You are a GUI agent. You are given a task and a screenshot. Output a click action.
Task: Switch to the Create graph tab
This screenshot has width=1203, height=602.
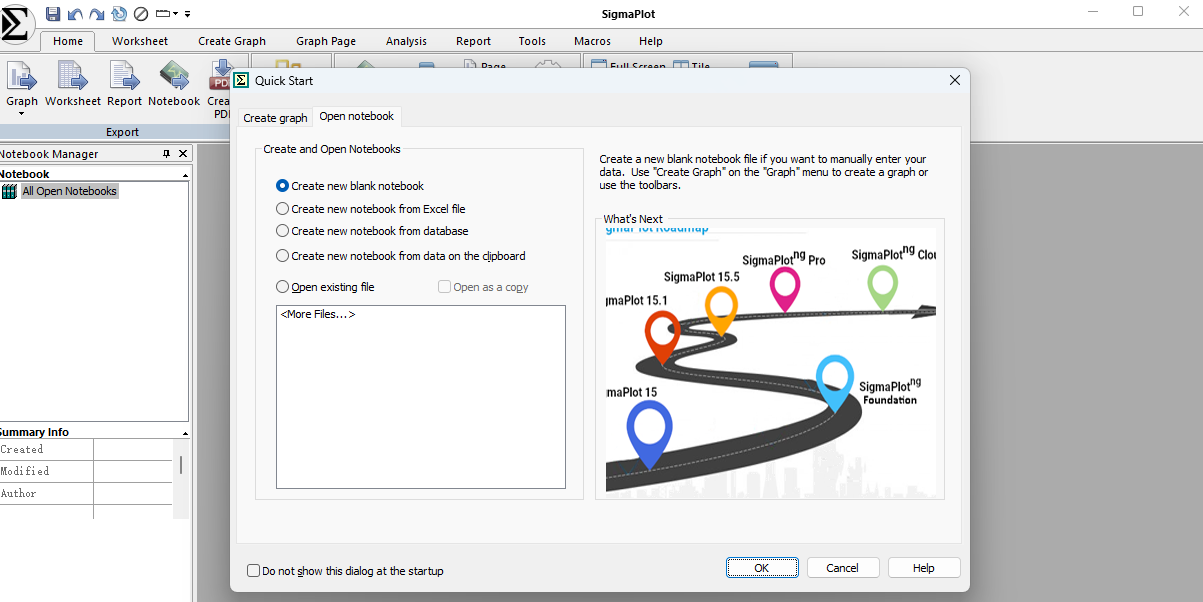tap(275, 118)
